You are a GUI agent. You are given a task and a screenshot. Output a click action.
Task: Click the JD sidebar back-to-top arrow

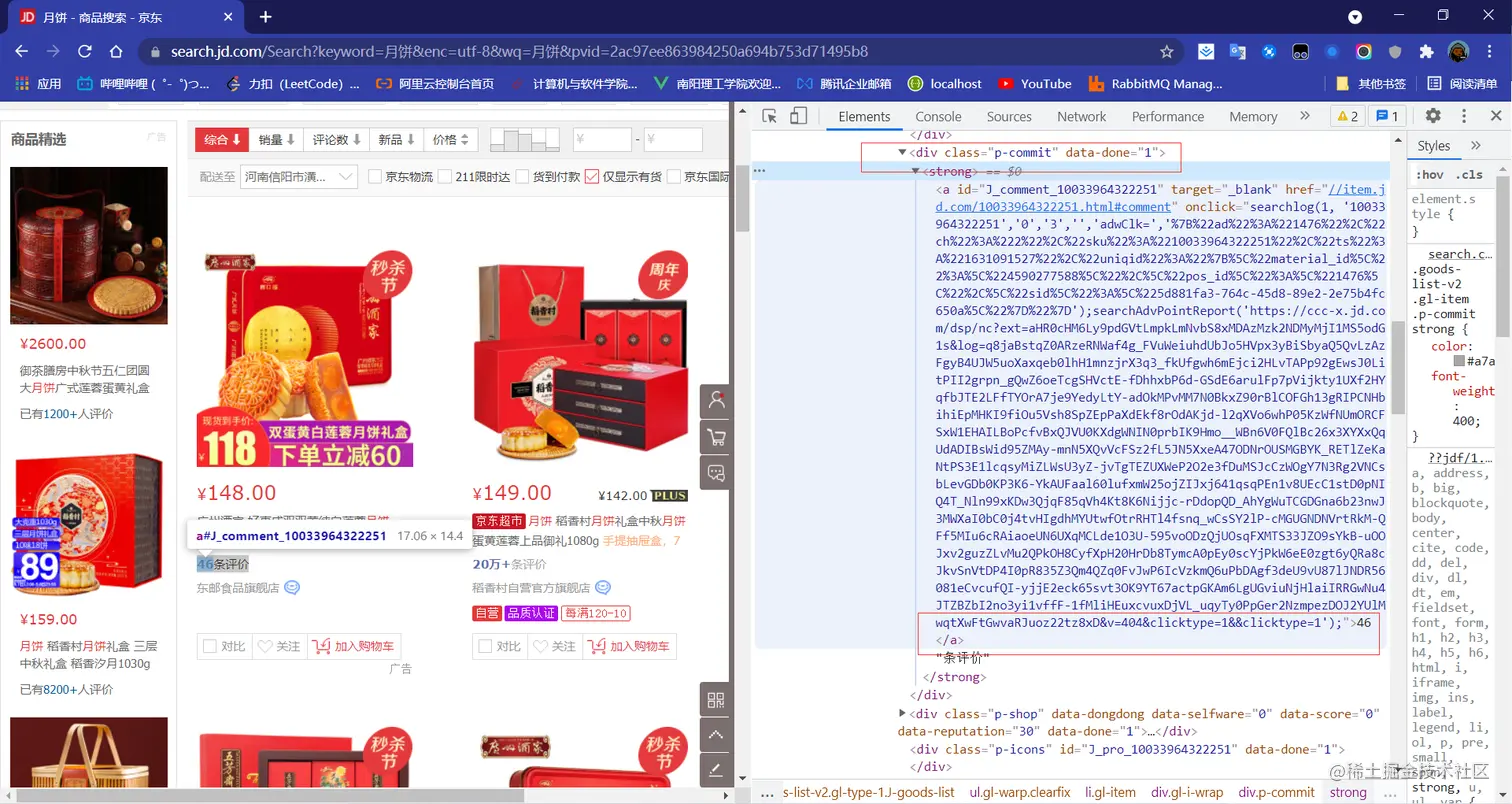click(x=716, y=735)
